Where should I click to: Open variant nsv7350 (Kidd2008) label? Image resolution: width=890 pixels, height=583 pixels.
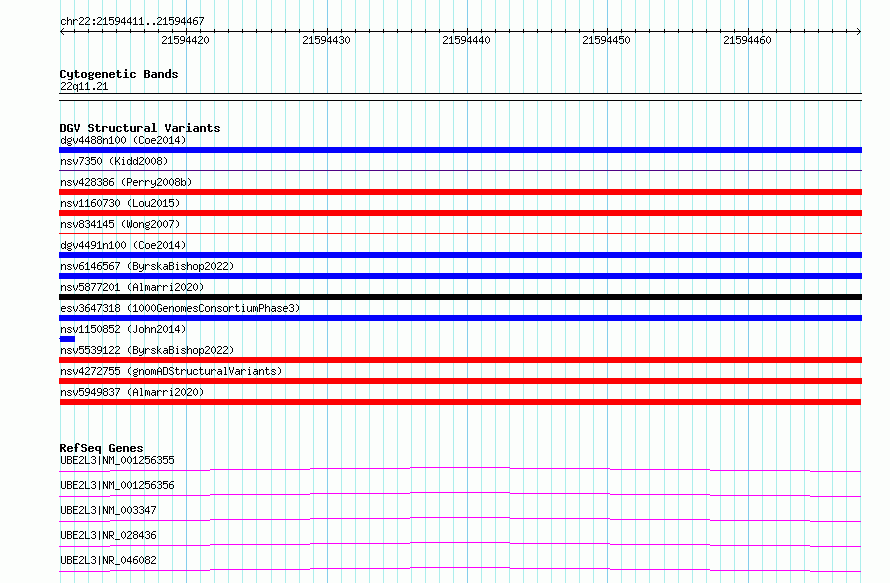click(114, 161)
